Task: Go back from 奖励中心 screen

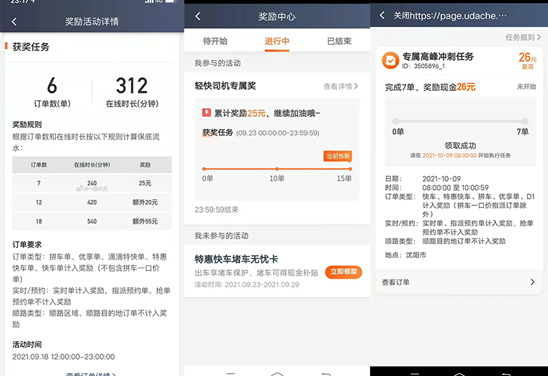Action: (198, 16)
